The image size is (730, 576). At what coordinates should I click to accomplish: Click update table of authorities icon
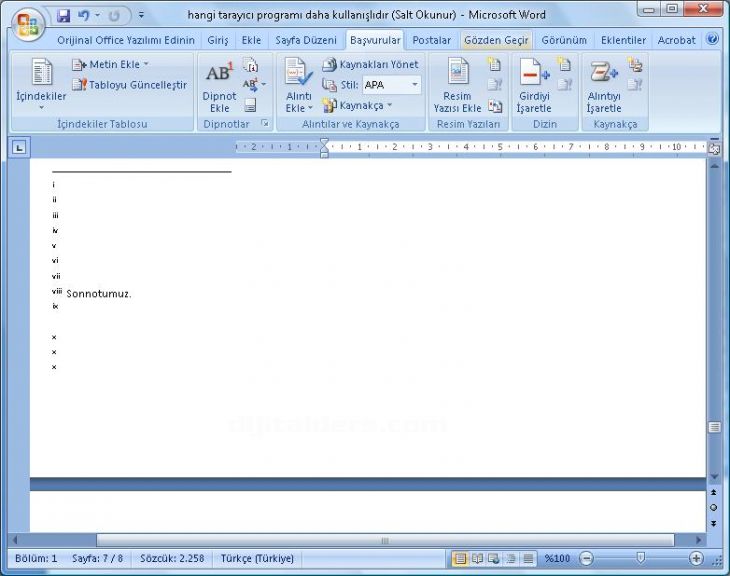[635, 85]
